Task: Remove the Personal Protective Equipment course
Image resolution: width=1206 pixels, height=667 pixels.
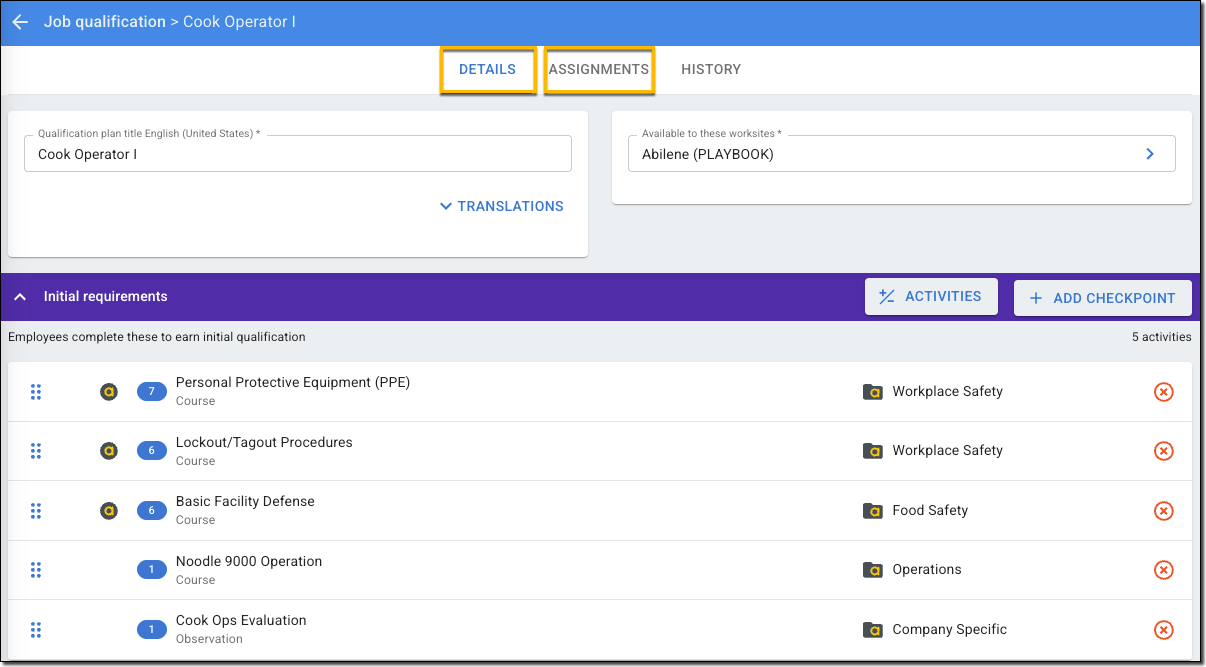Action: (1163, 392)
